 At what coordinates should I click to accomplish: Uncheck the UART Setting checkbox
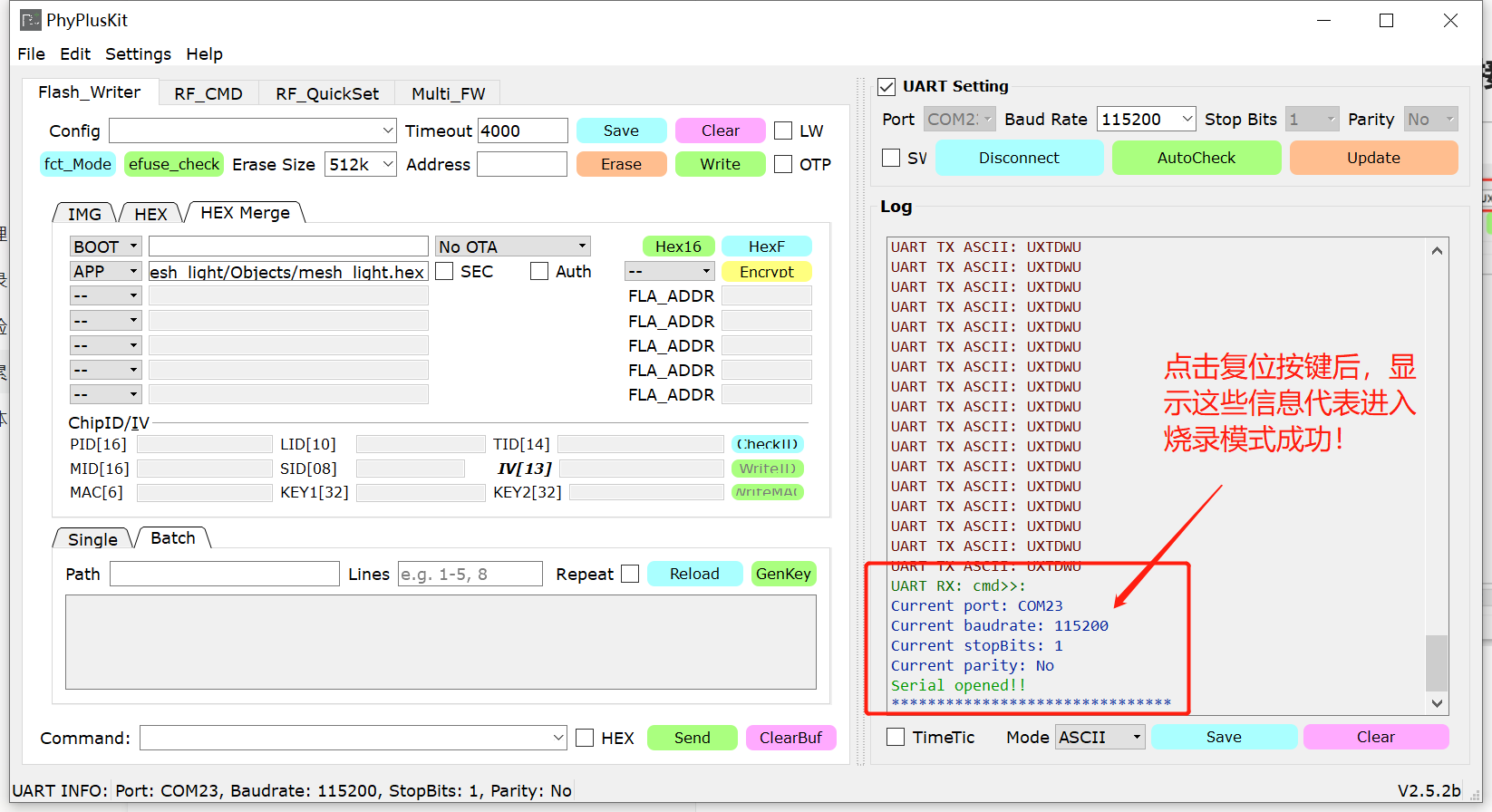(x=886, y=87)
